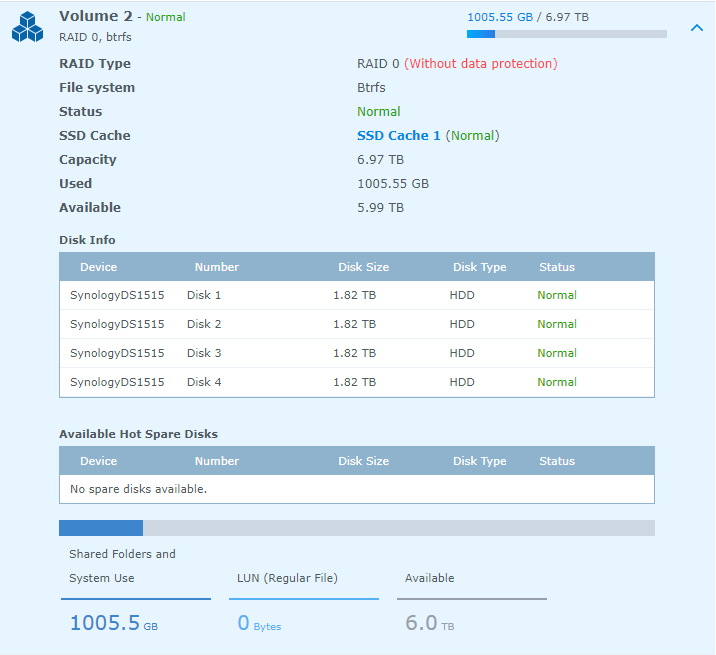Select the Disk 3 row
The height and width of the screenshot is (655, 716).
point(356,353)
